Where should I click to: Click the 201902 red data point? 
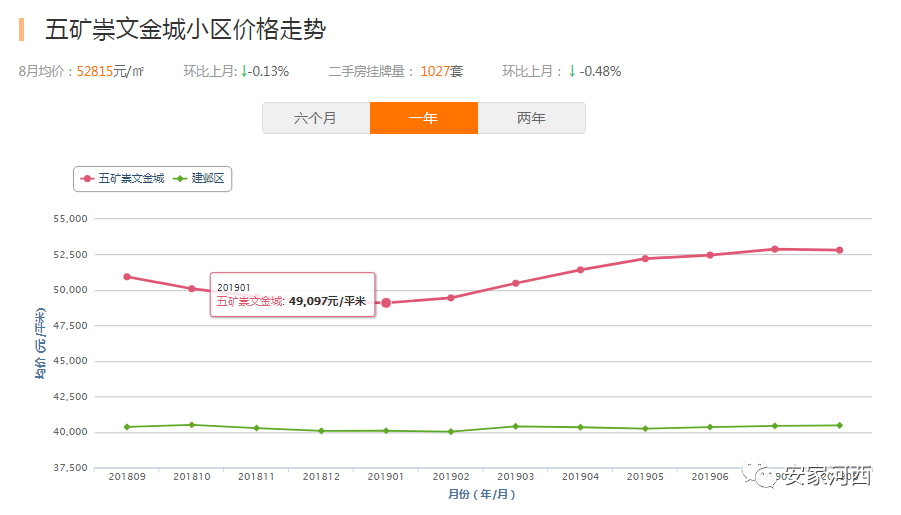[451, 298]
